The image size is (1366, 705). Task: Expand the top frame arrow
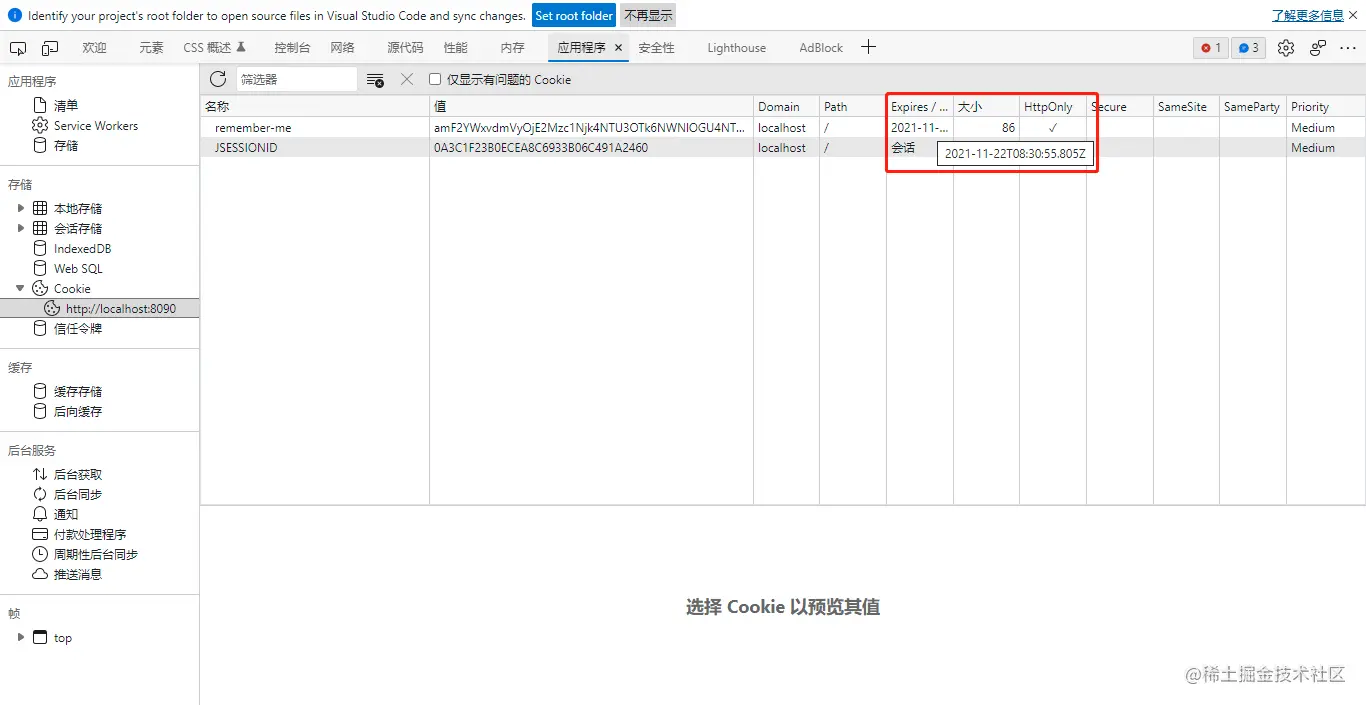point(20,637)
